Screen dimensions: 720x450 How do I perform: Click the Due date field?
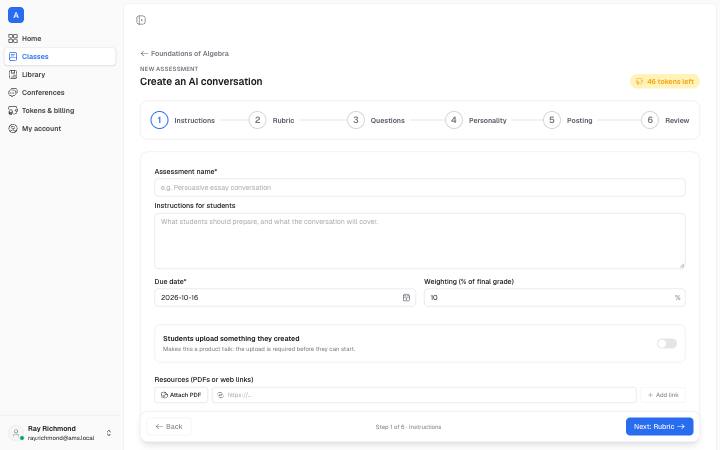[x=285, y=298]
